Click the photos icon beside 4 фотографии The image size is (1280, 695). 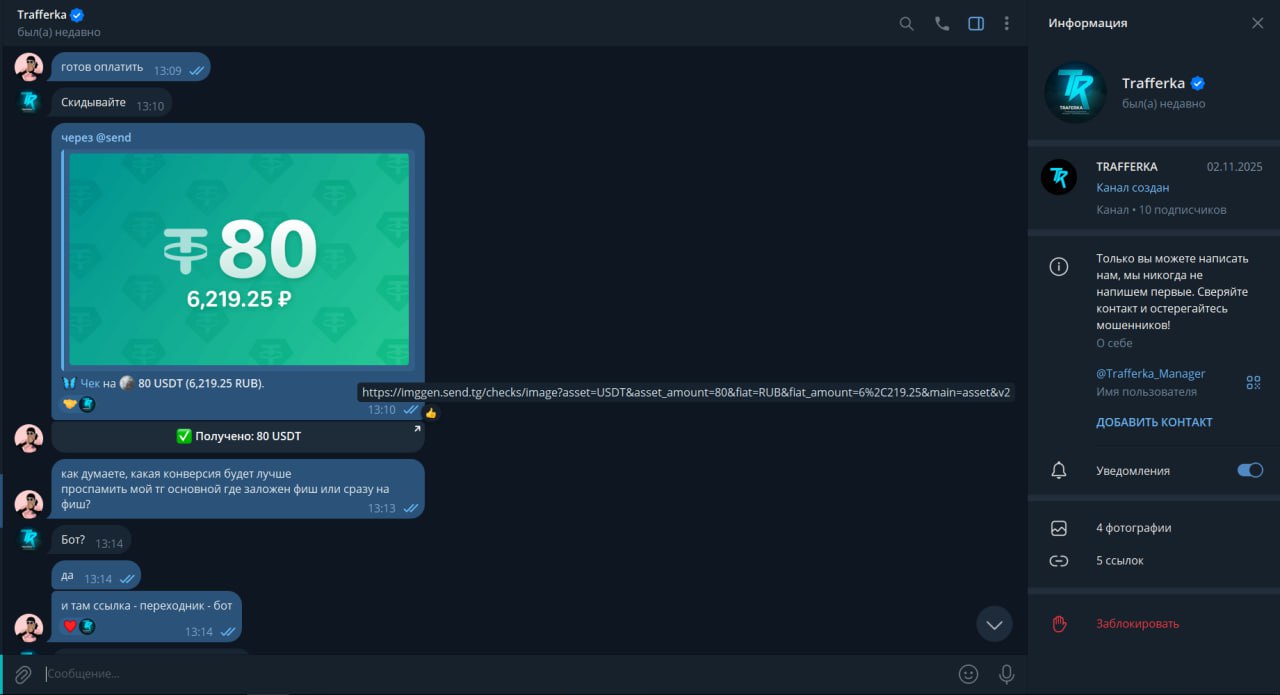pos(1059,528)
